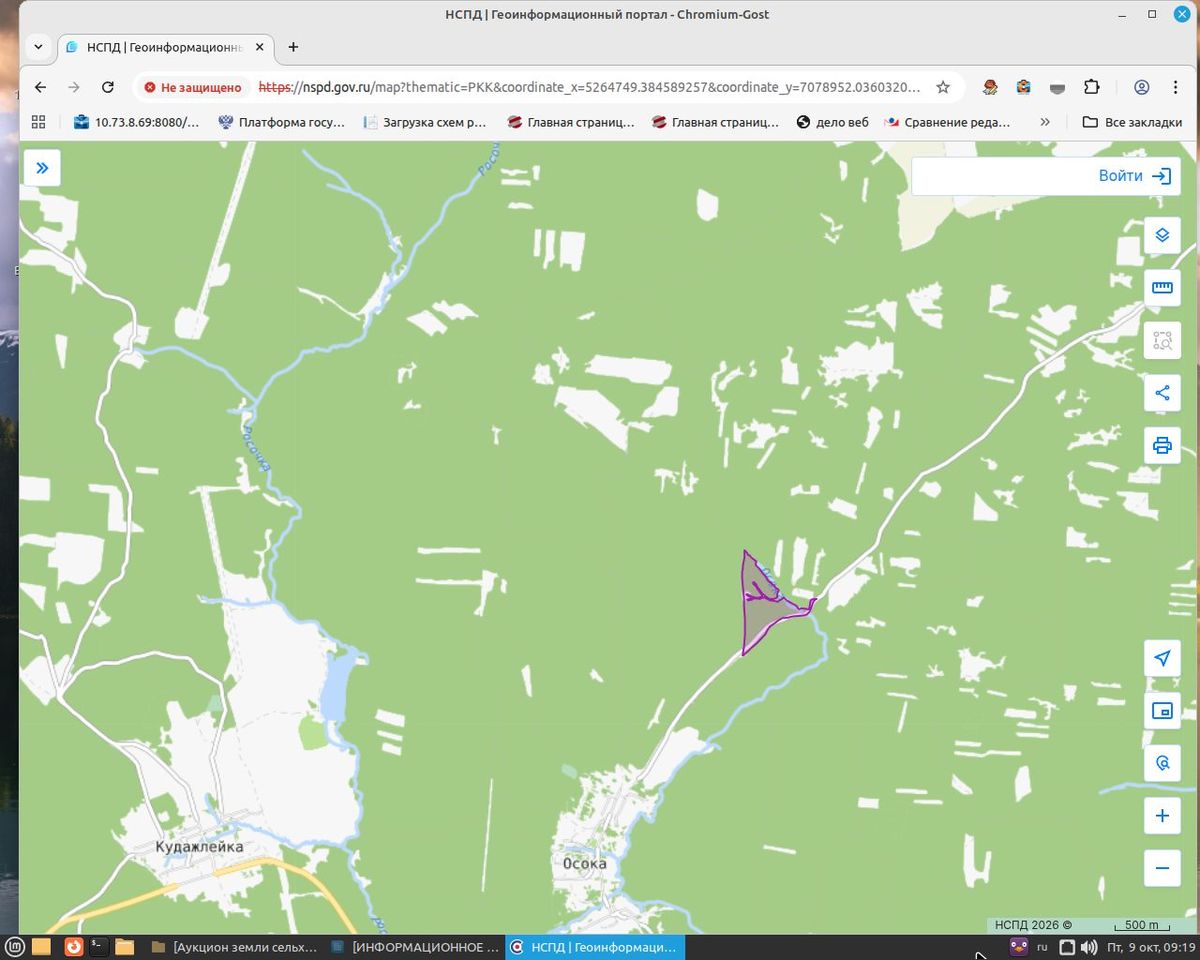Switch to the 'ИНФОРМАЦИОННОЕ' taskbar window

pyautogui.click(x=414, y=947)
